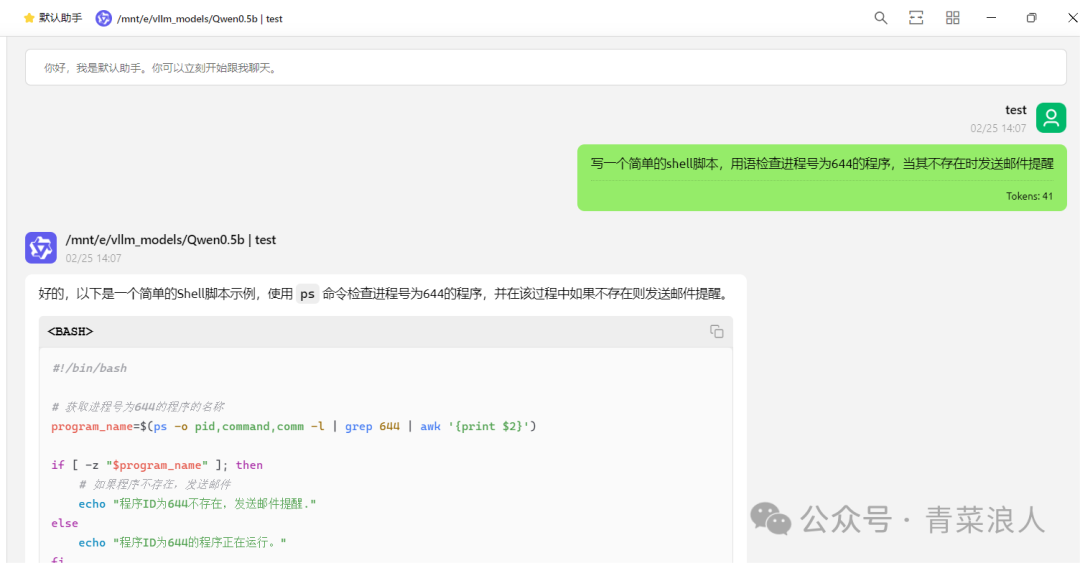Click the green user message bubble
The image size is (1080, 563).
pos(822,178)
